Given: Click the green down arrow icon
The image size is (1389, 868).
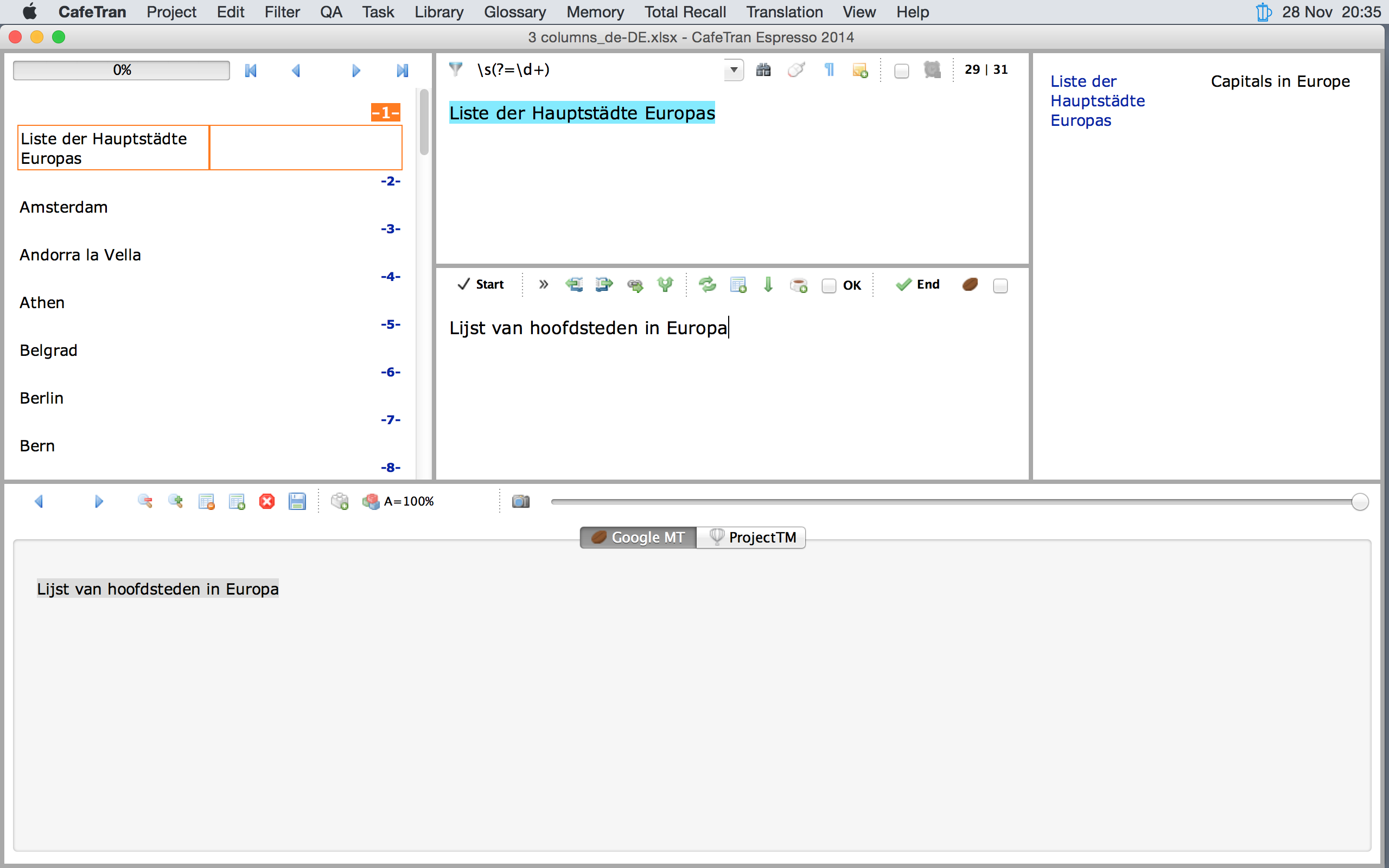Looking at the screenshot, I should click(x=768, y=285).
